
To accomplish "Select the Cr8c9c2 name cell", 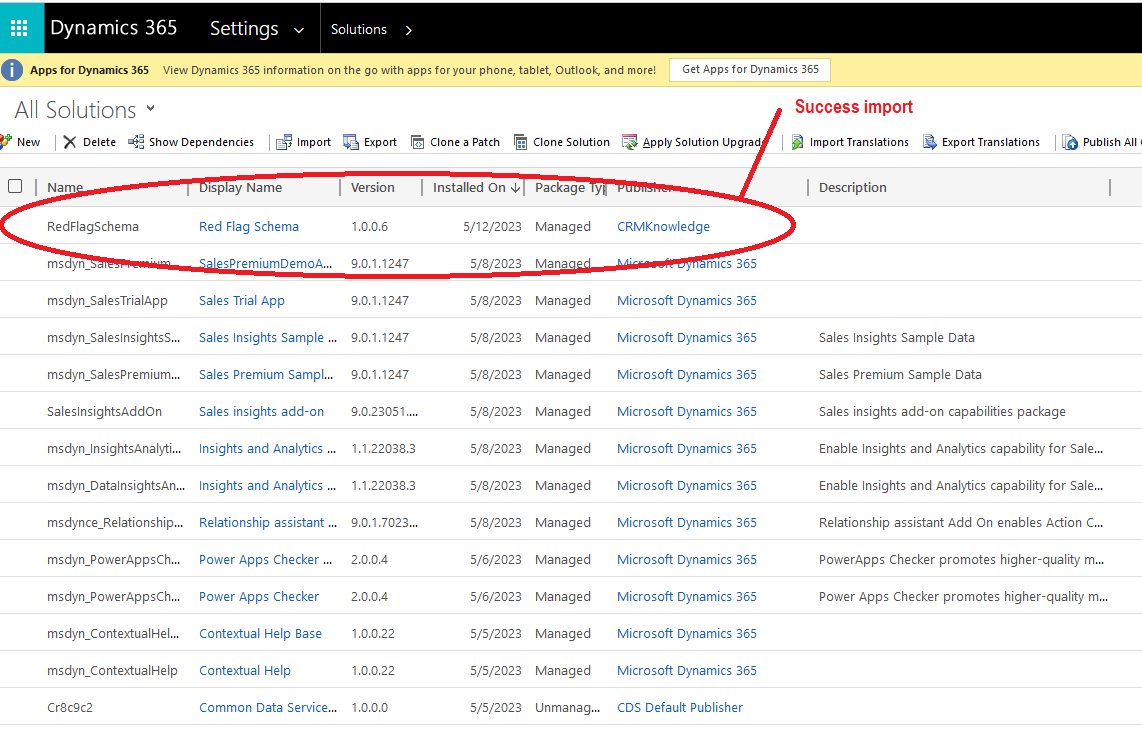I will [70, 708].
